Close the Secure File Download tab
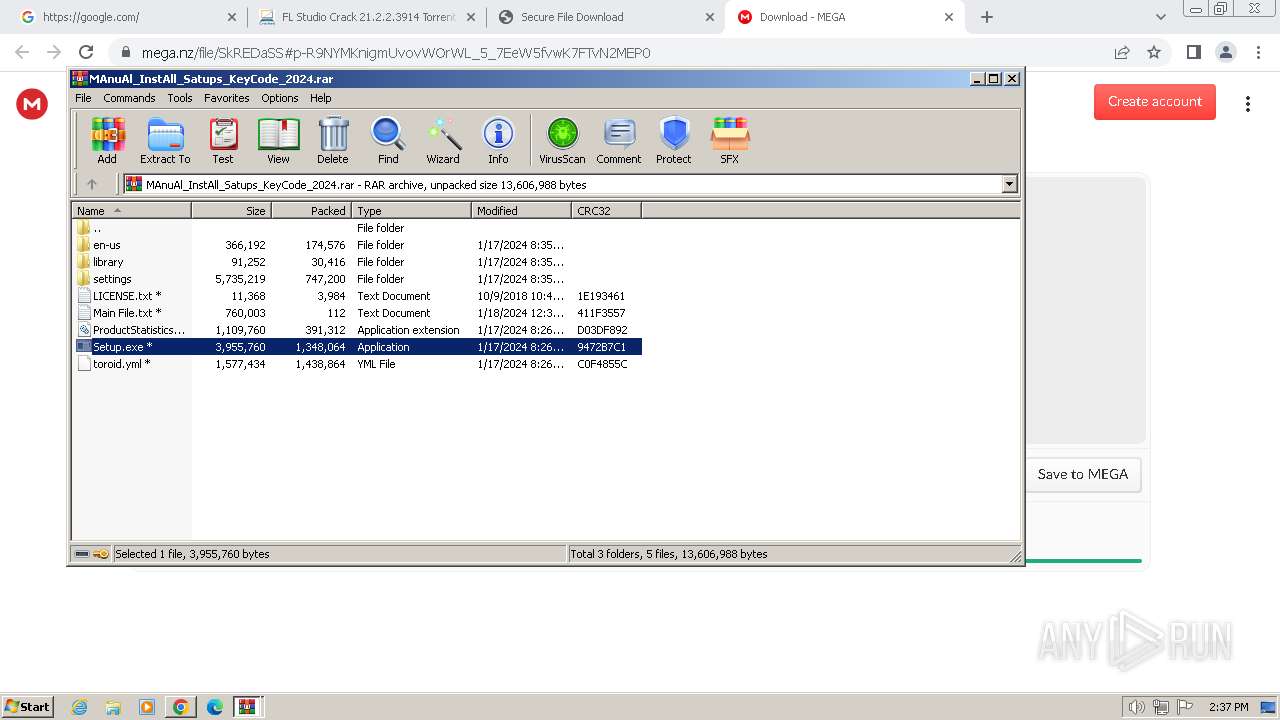The image size is (1280, 720). pyautogui.click(x=710, y=17)
